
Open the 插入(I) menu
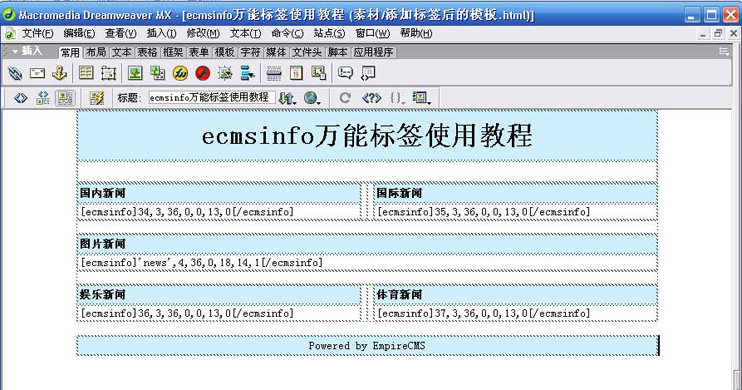tap(161, 33)
